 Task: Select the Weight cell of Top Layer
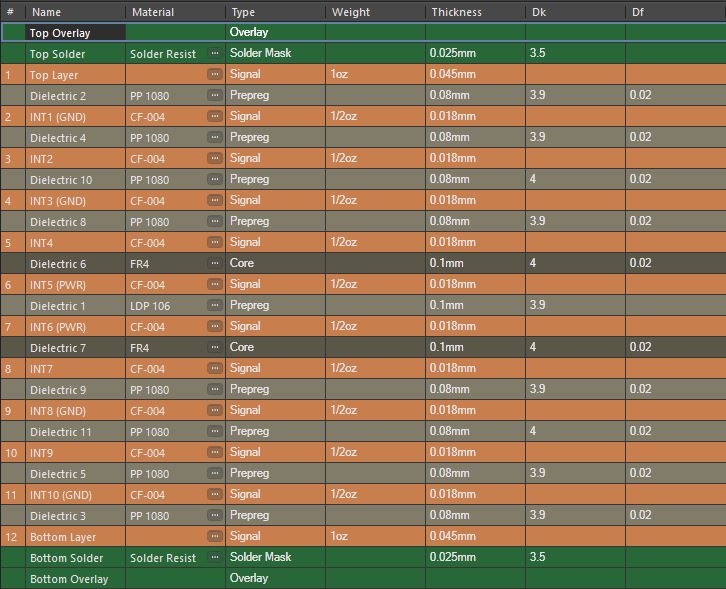coord(375,75)
